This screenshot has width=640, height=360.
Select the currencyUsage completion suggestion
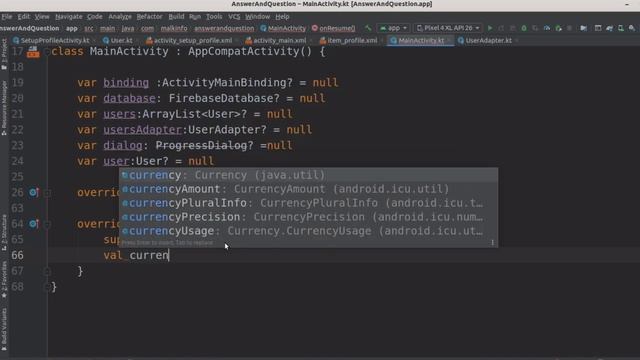pos(308,231)
